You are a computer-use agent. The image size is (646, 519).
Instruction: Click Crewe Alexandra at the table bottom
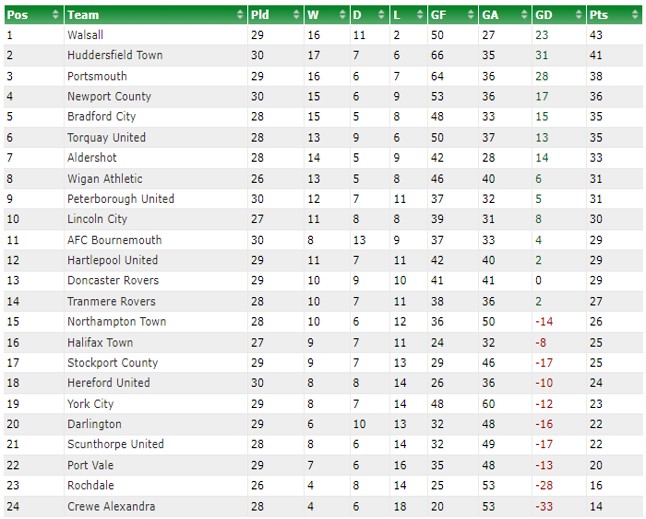111,506
